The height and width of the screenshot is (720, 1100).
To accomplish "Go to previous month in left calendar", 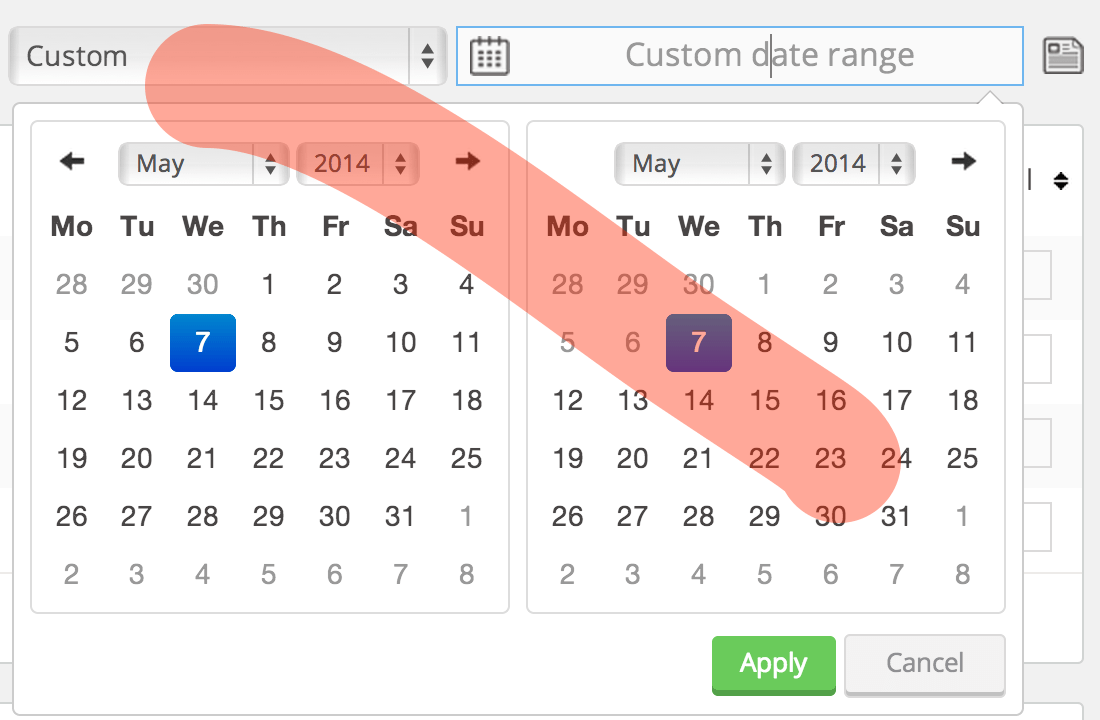I will tap(72, 161).
